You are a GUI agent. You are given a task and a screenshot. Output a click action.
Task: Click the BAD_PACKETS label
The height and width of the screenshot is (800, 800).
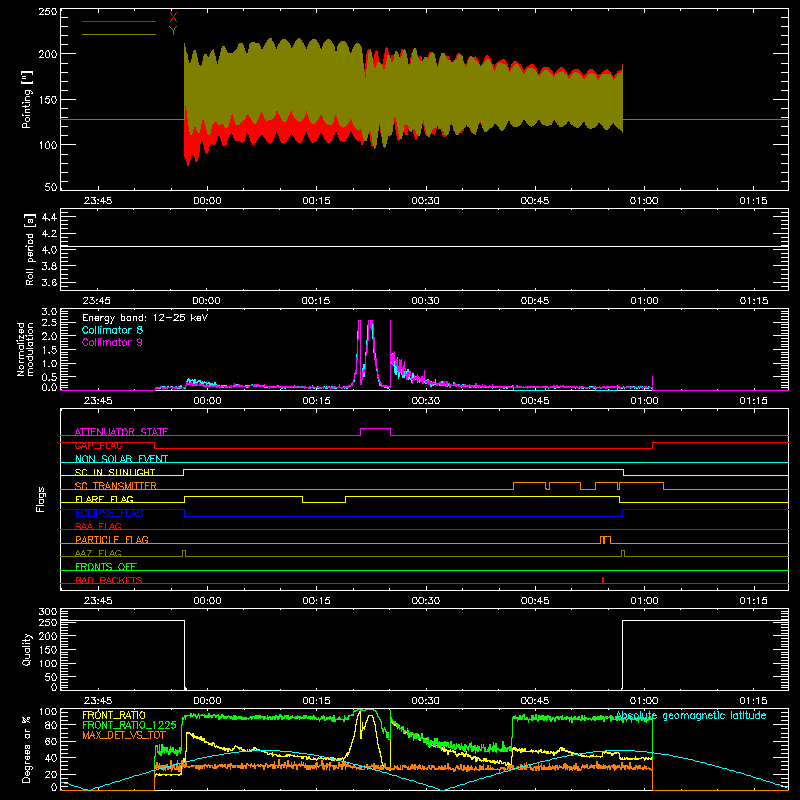point(109,580)
